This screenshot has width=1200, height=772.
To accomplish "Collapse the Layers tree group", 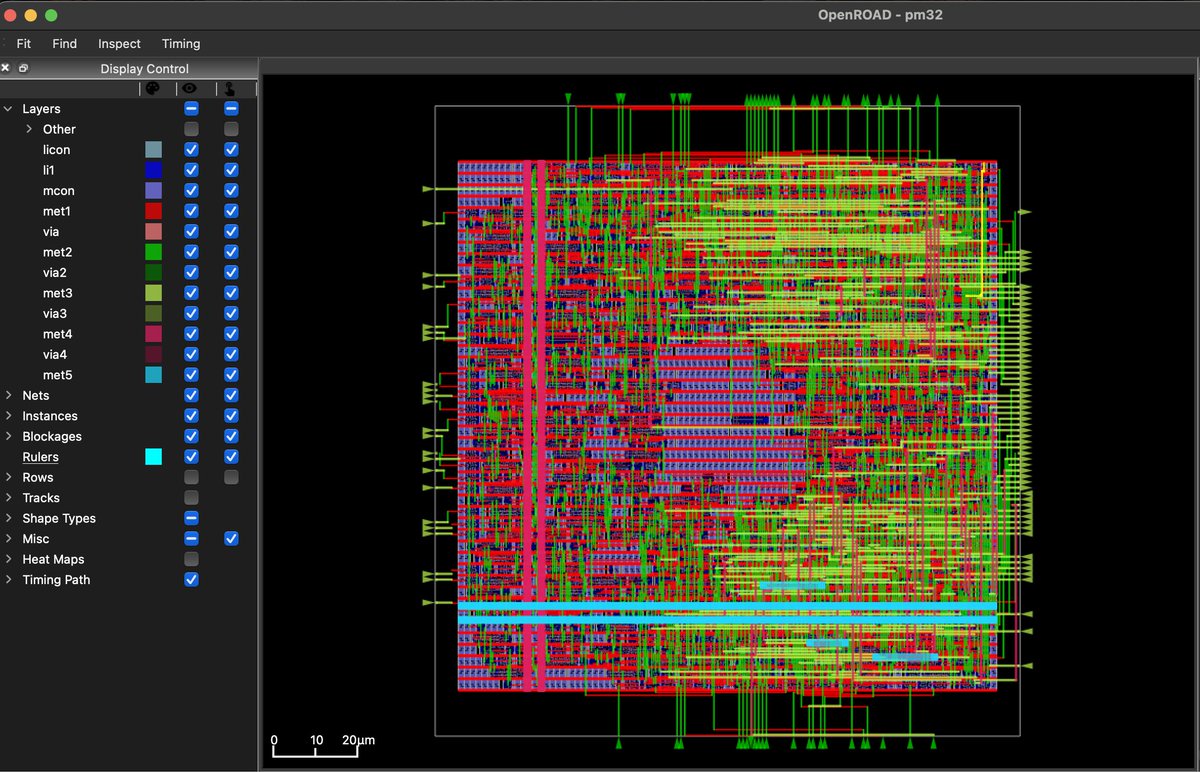I will point(9,109).
